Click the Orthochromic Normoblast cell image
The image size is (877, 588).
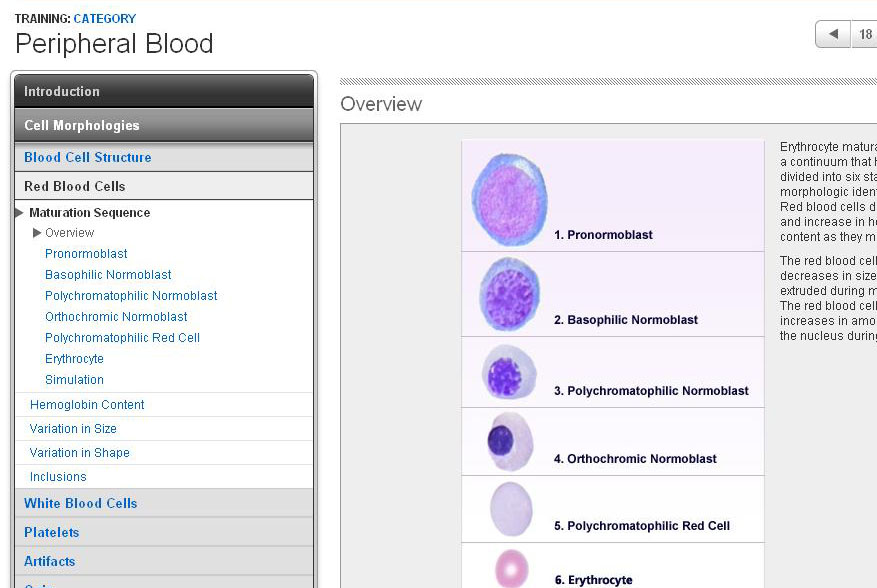tap(510, 441)
